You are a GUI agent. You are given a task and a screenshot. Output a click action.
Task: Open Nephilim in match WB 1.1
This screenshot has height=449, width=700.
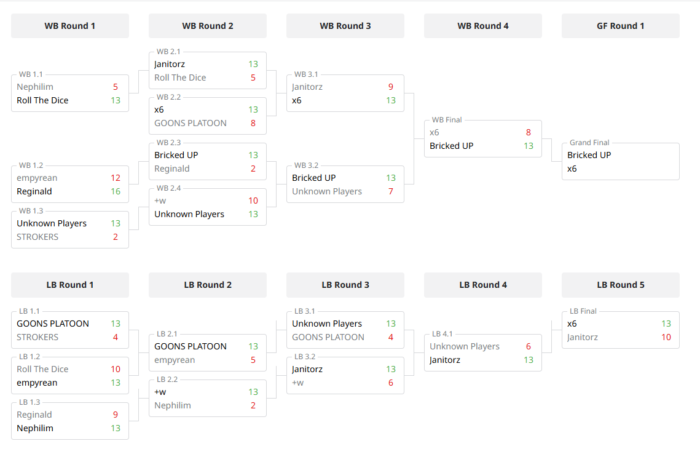[35, 87]
